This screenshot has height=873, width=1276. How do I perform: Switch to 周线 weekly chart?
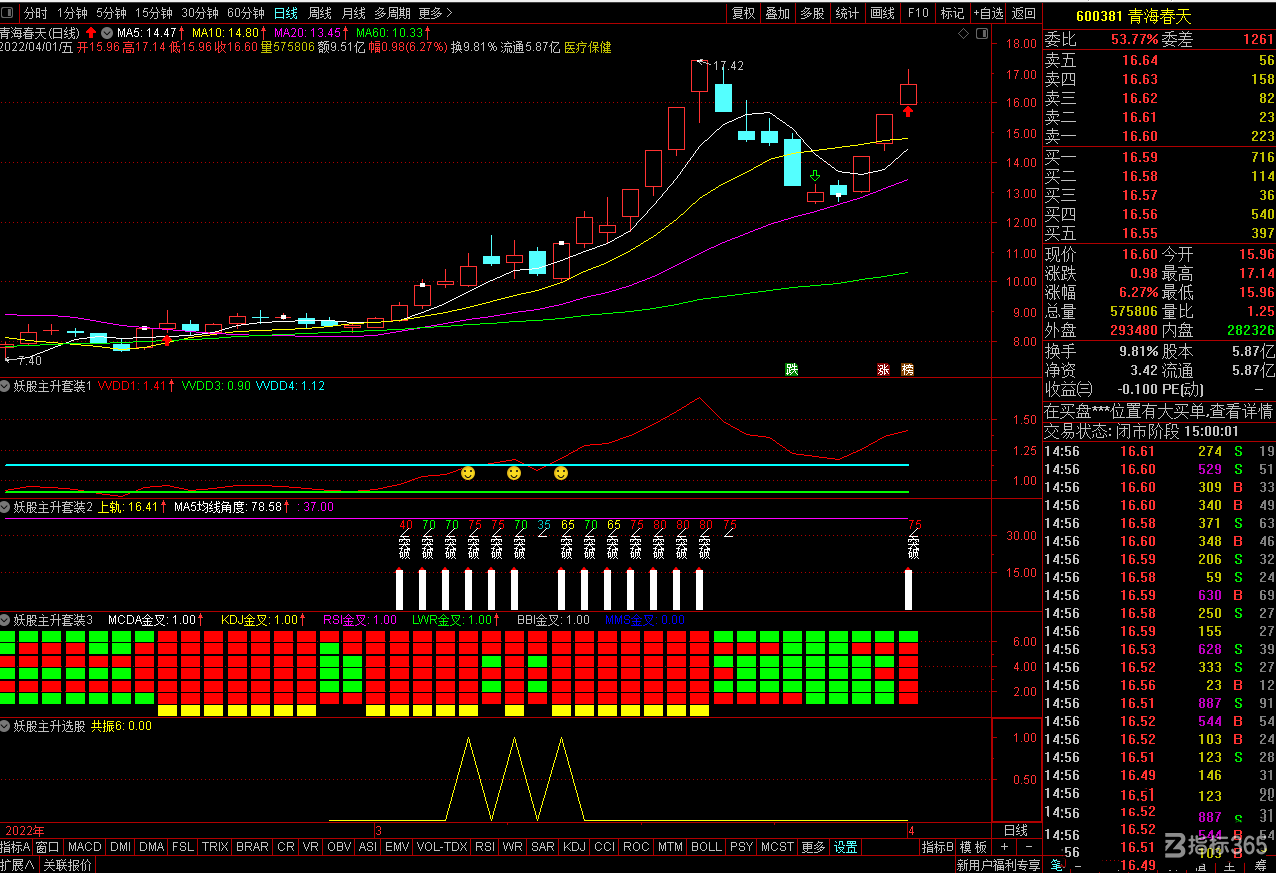point(320,13)
